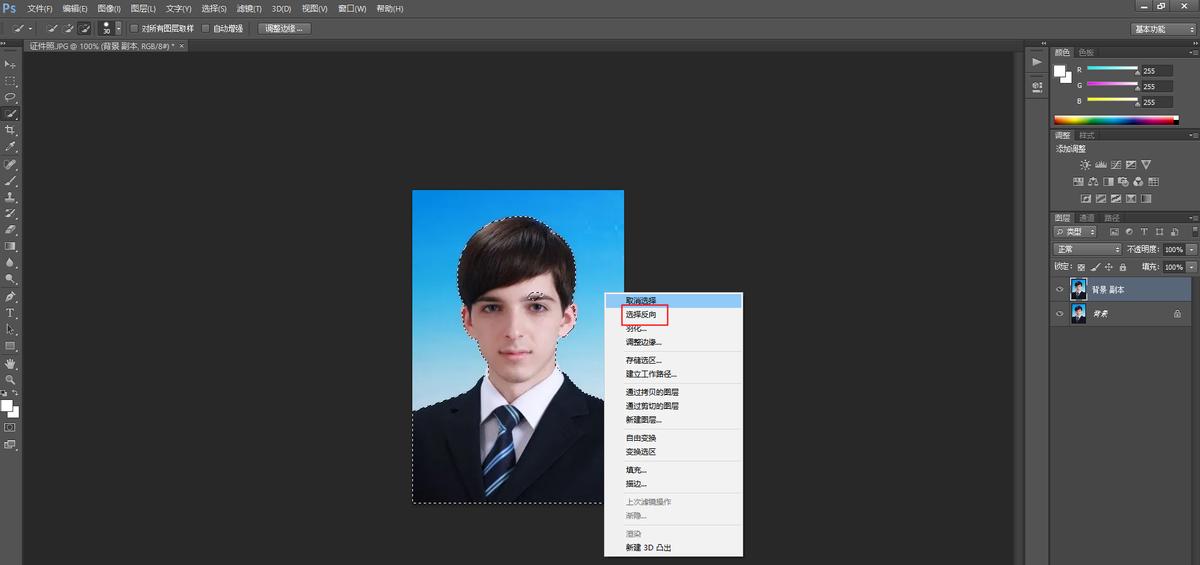The height and width of the screenshot is (565, 1200).
Task: Click the Subtract from Selection mode icon
Action: point(83,28)
